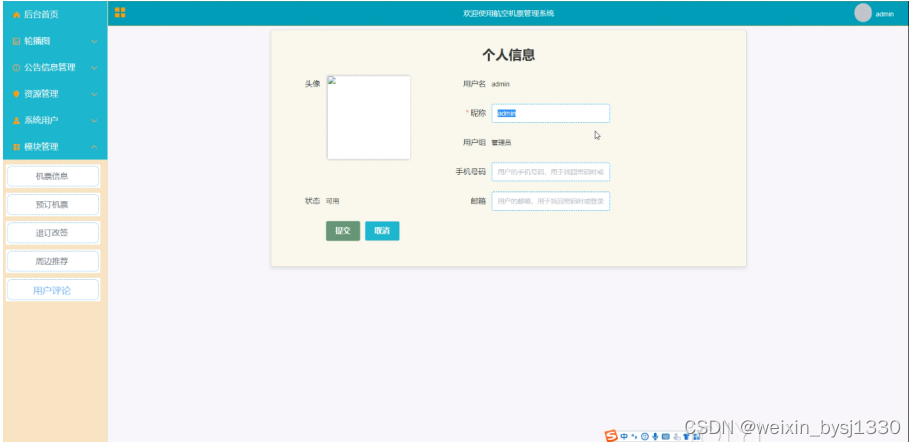Open the 机票信息 submenu item
The image size is (916, 447).
tap(53, 176)
